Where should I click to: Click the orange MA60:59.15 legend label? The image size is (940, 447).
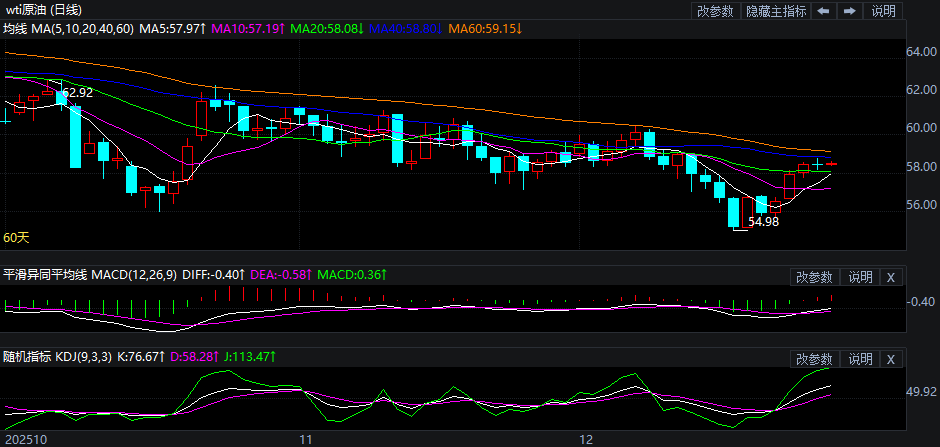coord(485,29)
